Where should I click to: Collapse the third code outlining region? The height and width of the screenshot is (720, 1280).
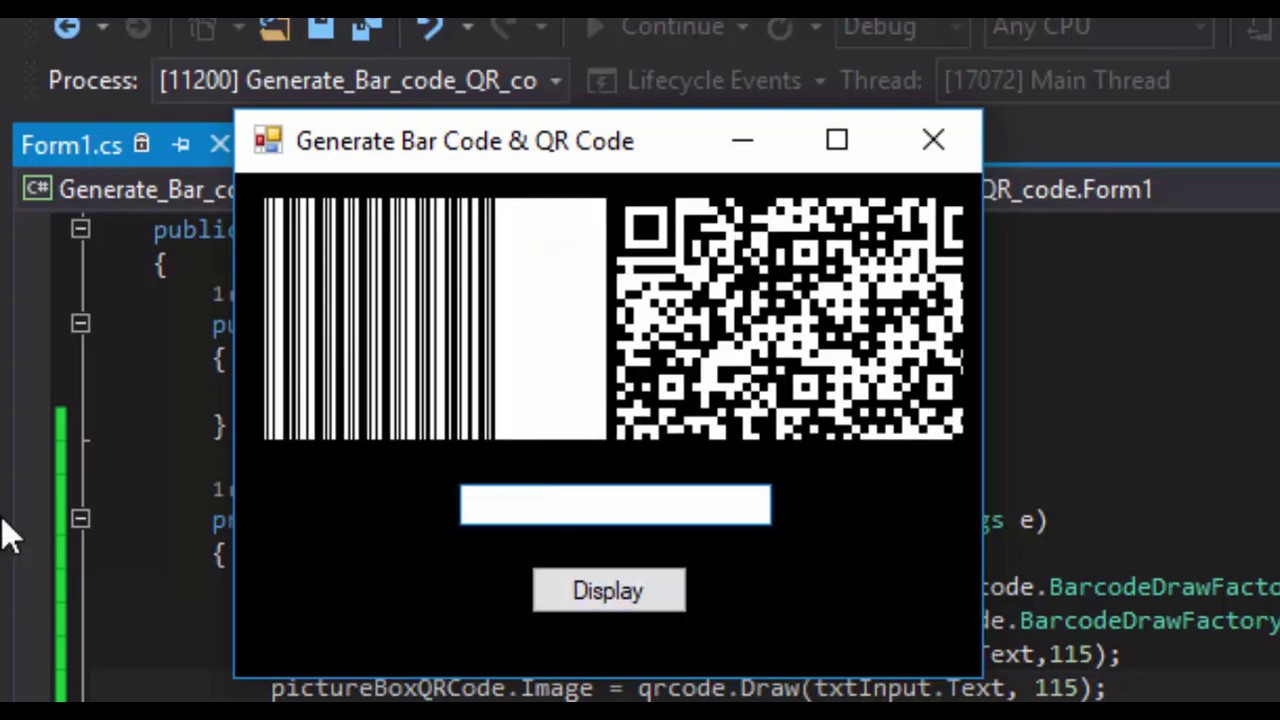(81, 518)
